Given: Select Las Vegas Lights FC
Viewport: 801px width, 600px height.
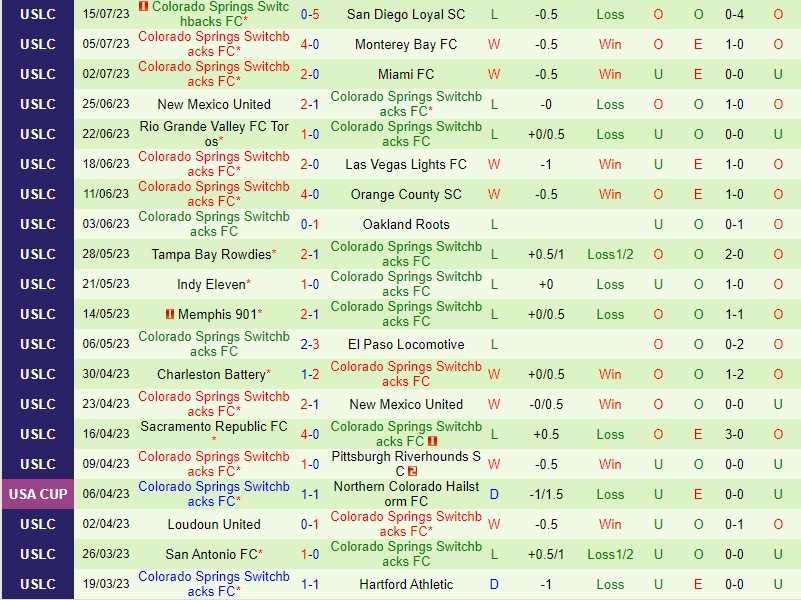Looking at the screenshot, I should (x=406, y=164).
